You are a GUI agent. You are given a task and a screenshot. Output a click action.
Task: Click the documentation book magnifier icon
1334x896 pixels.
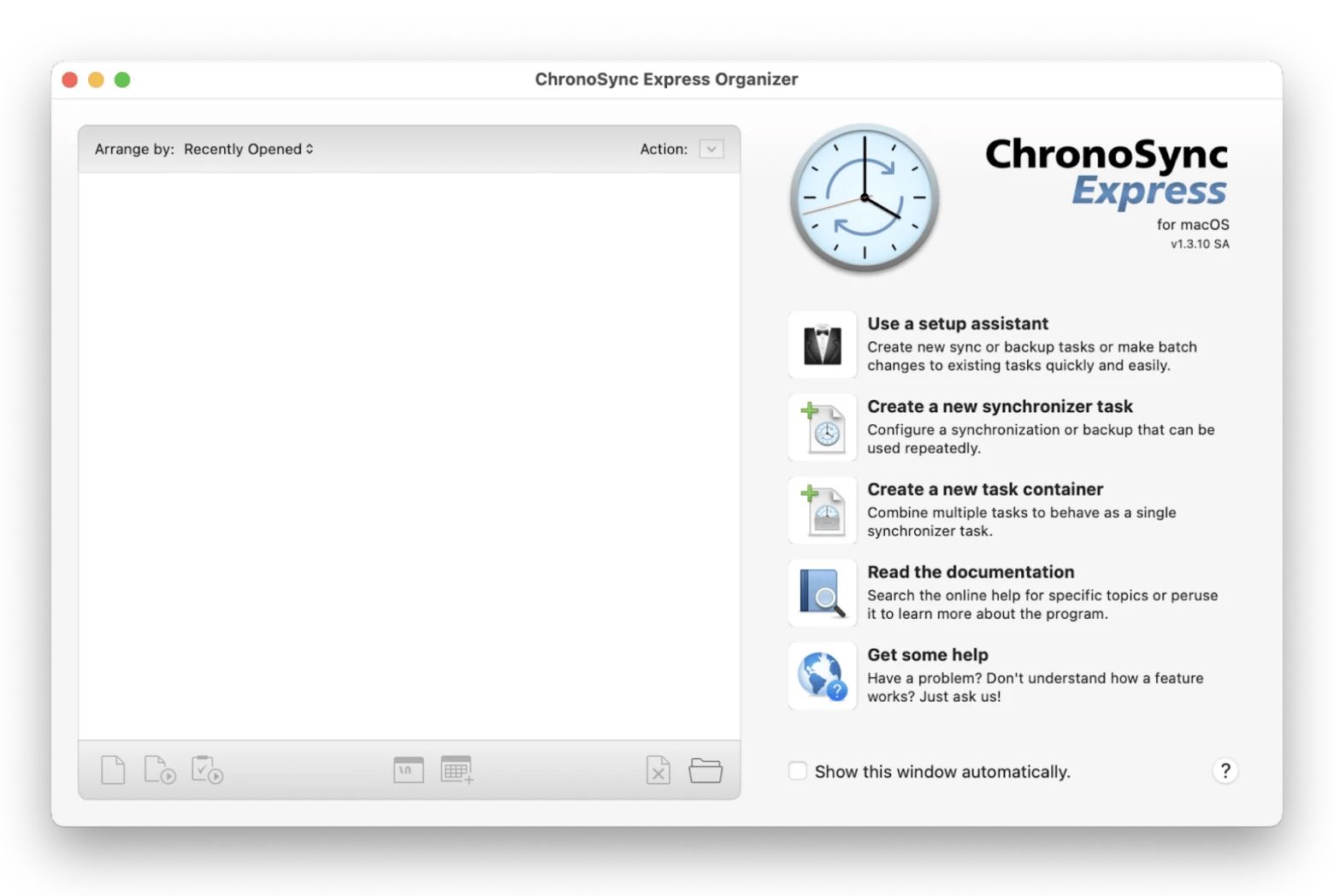(x=823, y=593)
